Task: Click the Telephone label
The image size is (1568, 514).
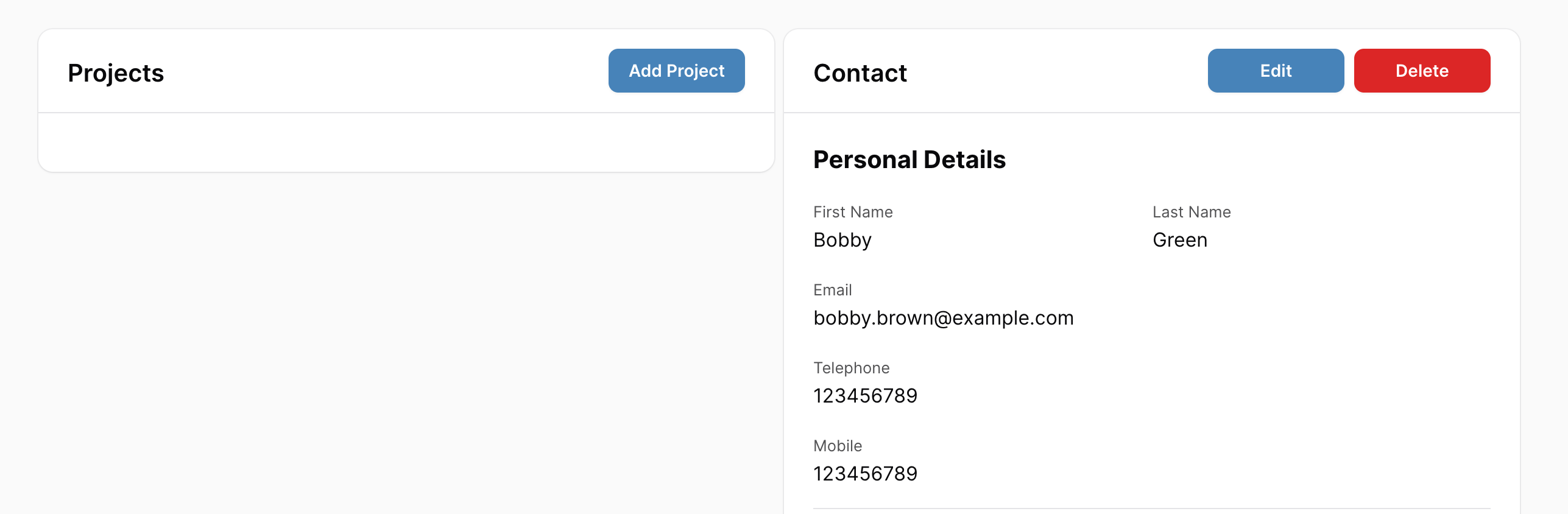Action: point(851,368)
